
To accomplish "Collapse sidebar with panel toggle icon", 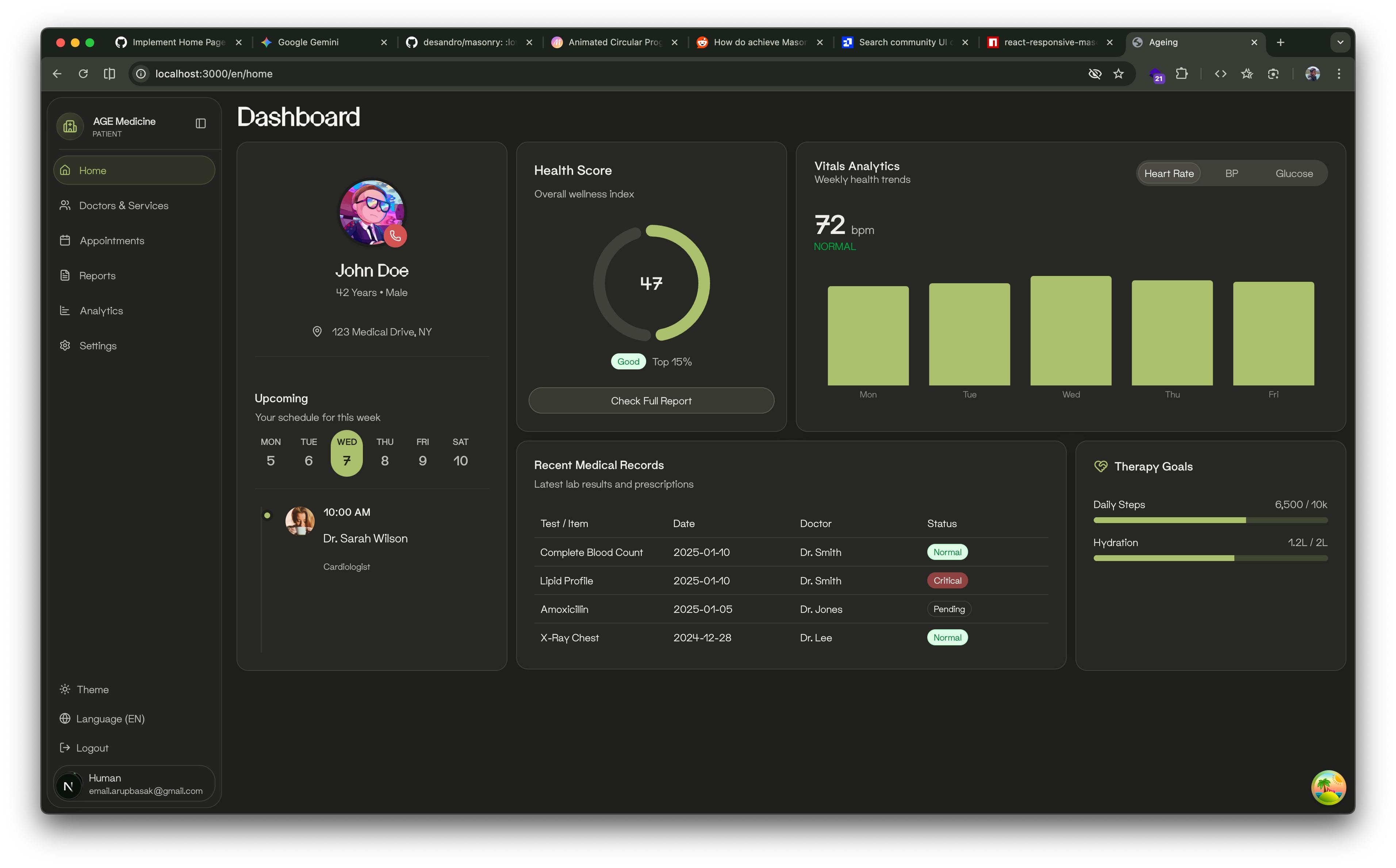I will tap(200, 123).
